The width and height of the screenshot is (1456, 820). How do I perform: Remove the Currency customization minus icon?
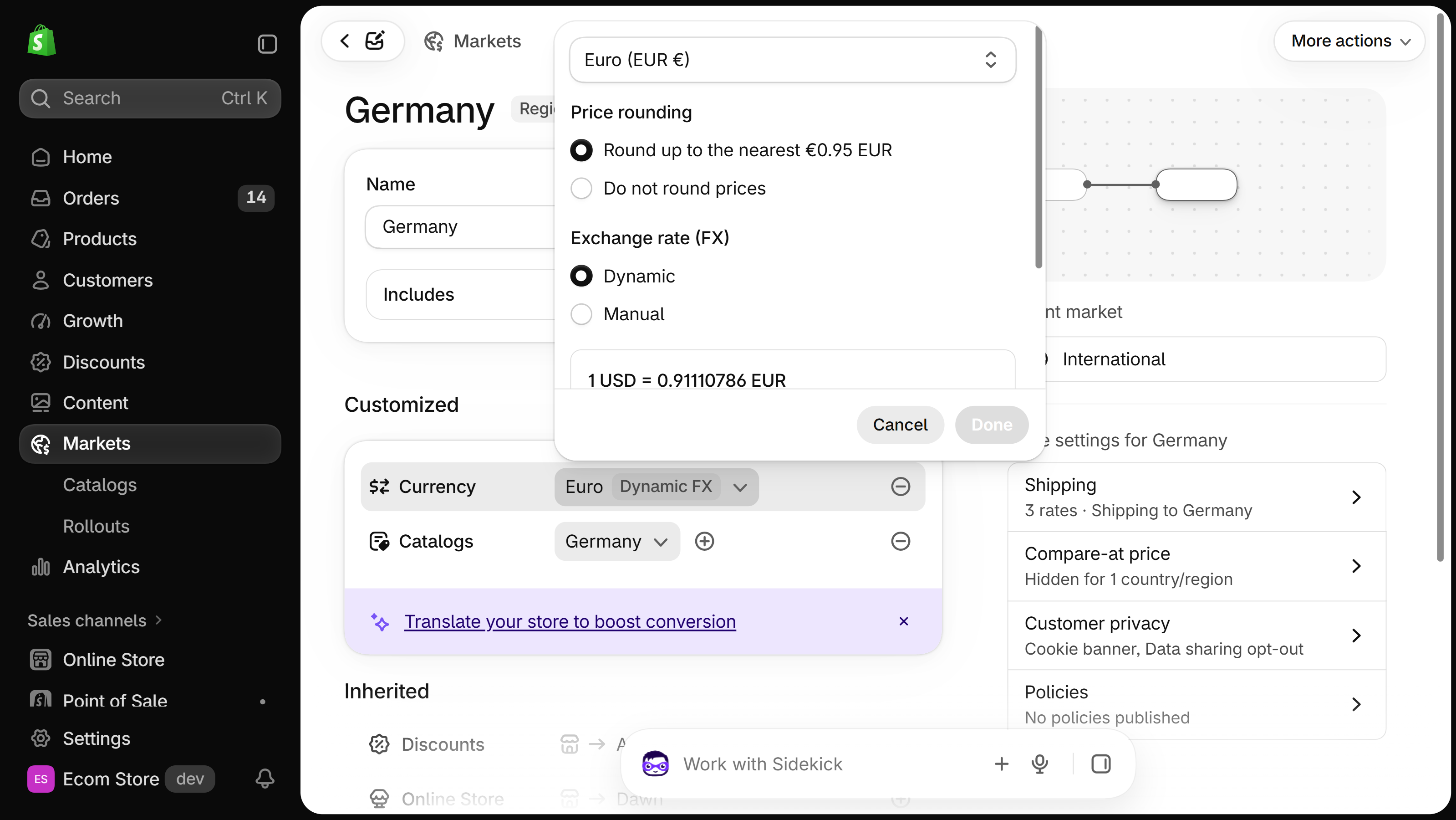coord(901,487)
